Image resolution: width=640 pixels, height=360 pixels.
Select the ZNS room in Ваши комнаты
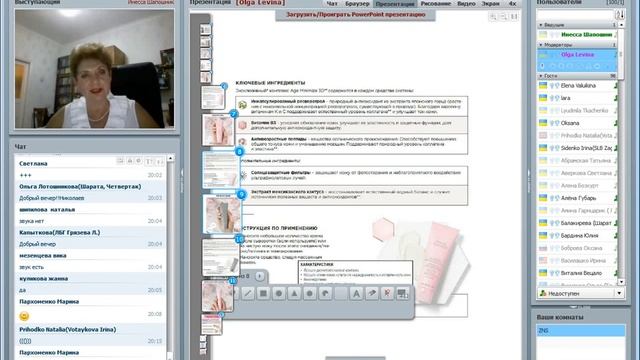(x=580, y=330)
